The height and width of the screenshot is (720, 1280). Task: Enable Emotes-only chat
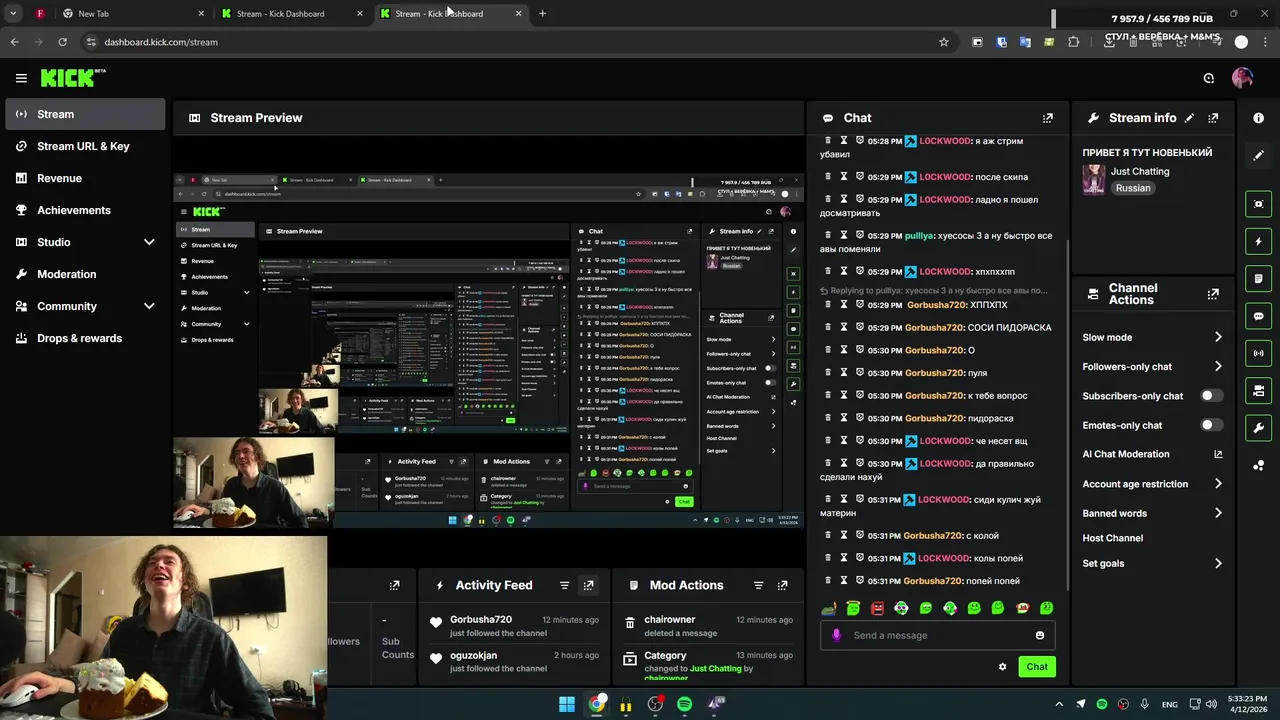pos(1211,425)
